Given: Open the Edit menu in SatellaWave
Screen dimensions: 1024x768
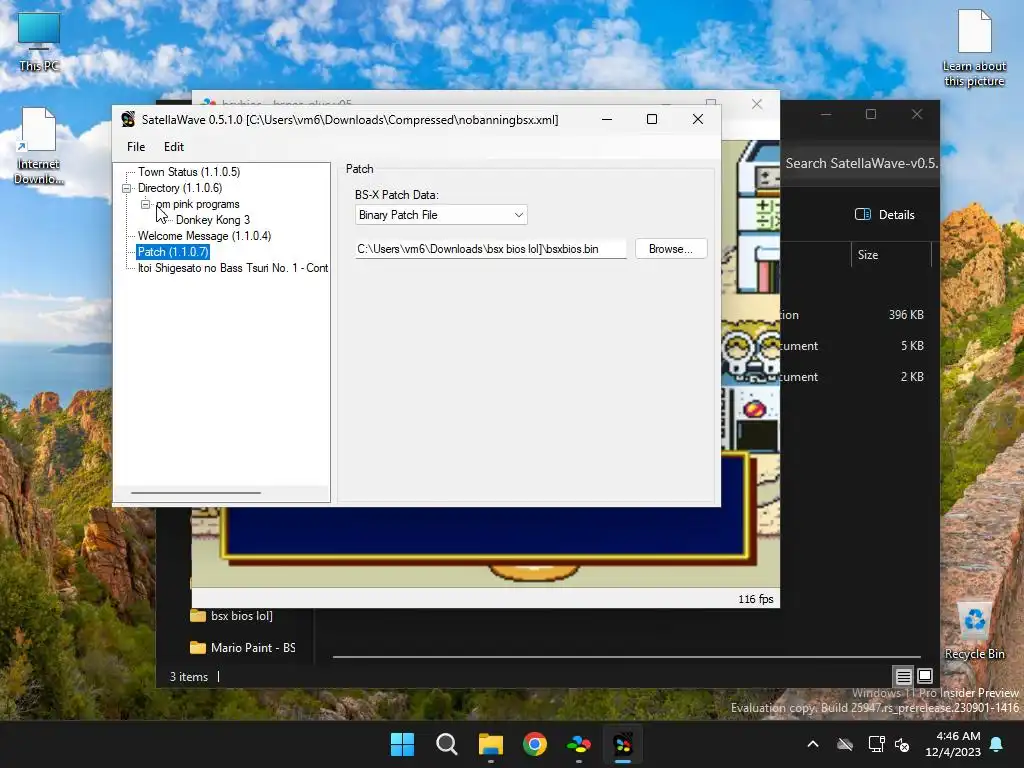Looking at the screenshot, I should pyautogui.click(x=174, y=147).
